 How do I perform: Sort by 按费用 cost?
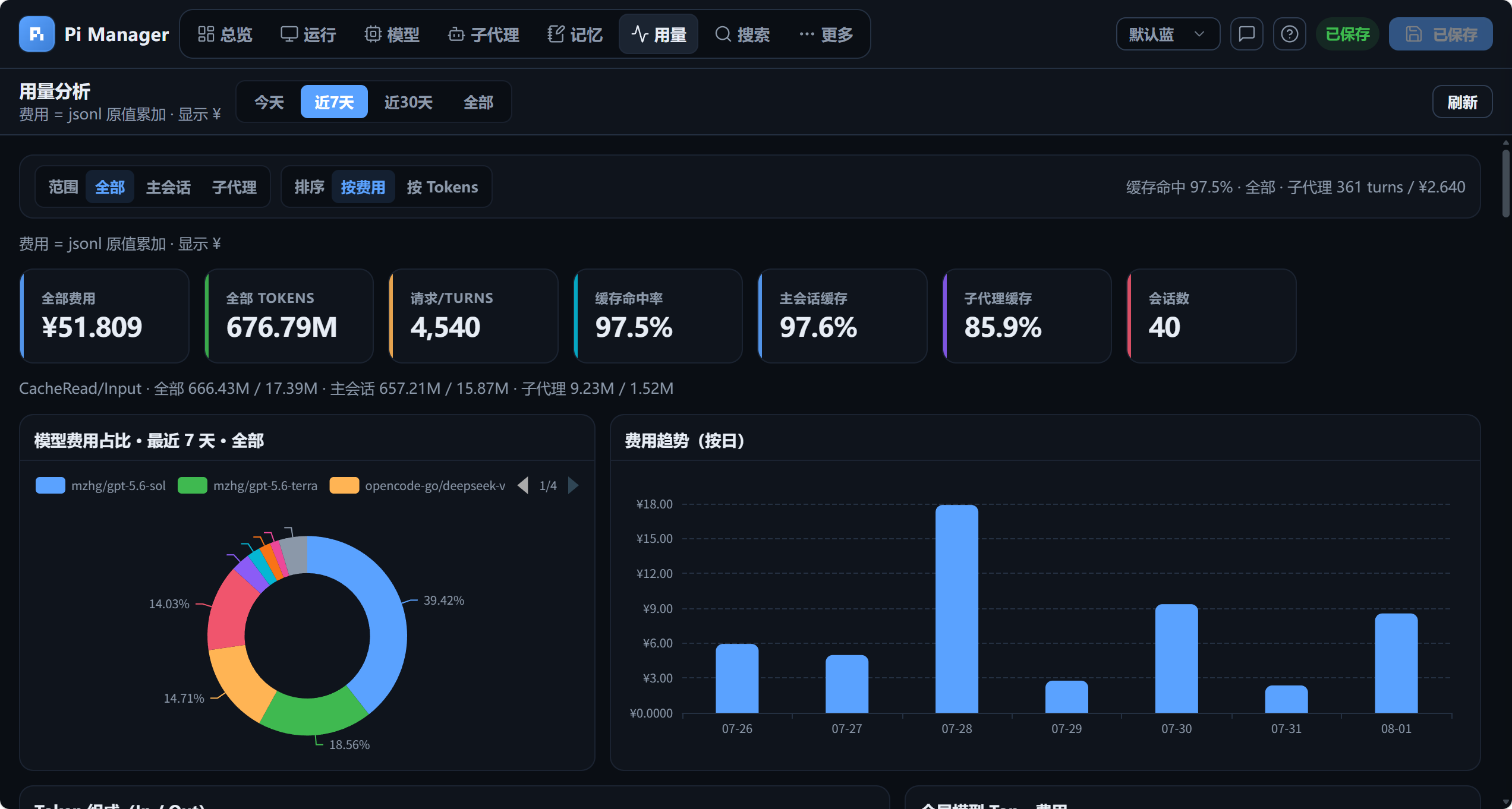pyautogui.click(x=363, y=187)
